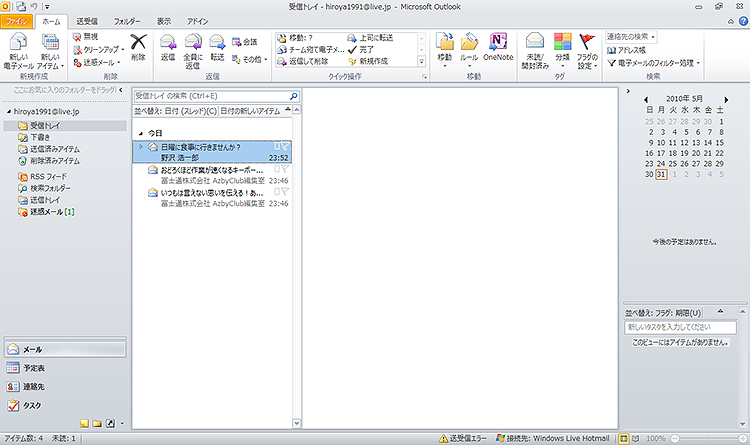The image size is (750, 445).
Task: Switch to the ホーム tab
Action: click(x=51, y=22)
